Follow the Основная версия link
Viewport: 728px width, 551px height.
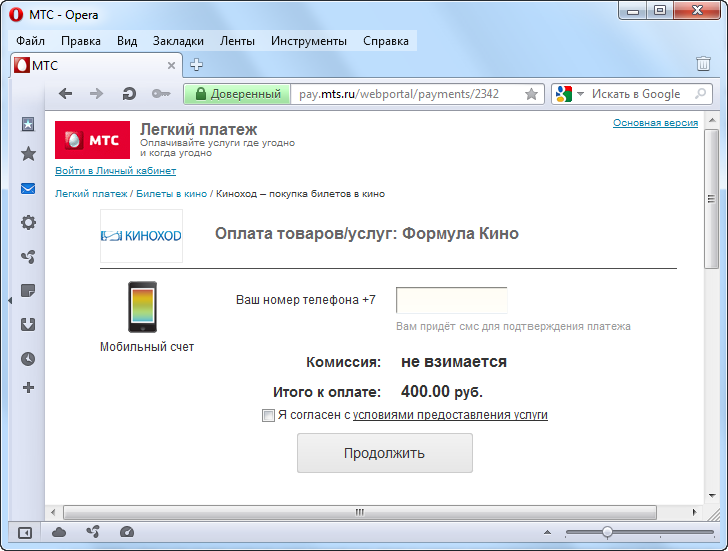coord(655,123)
